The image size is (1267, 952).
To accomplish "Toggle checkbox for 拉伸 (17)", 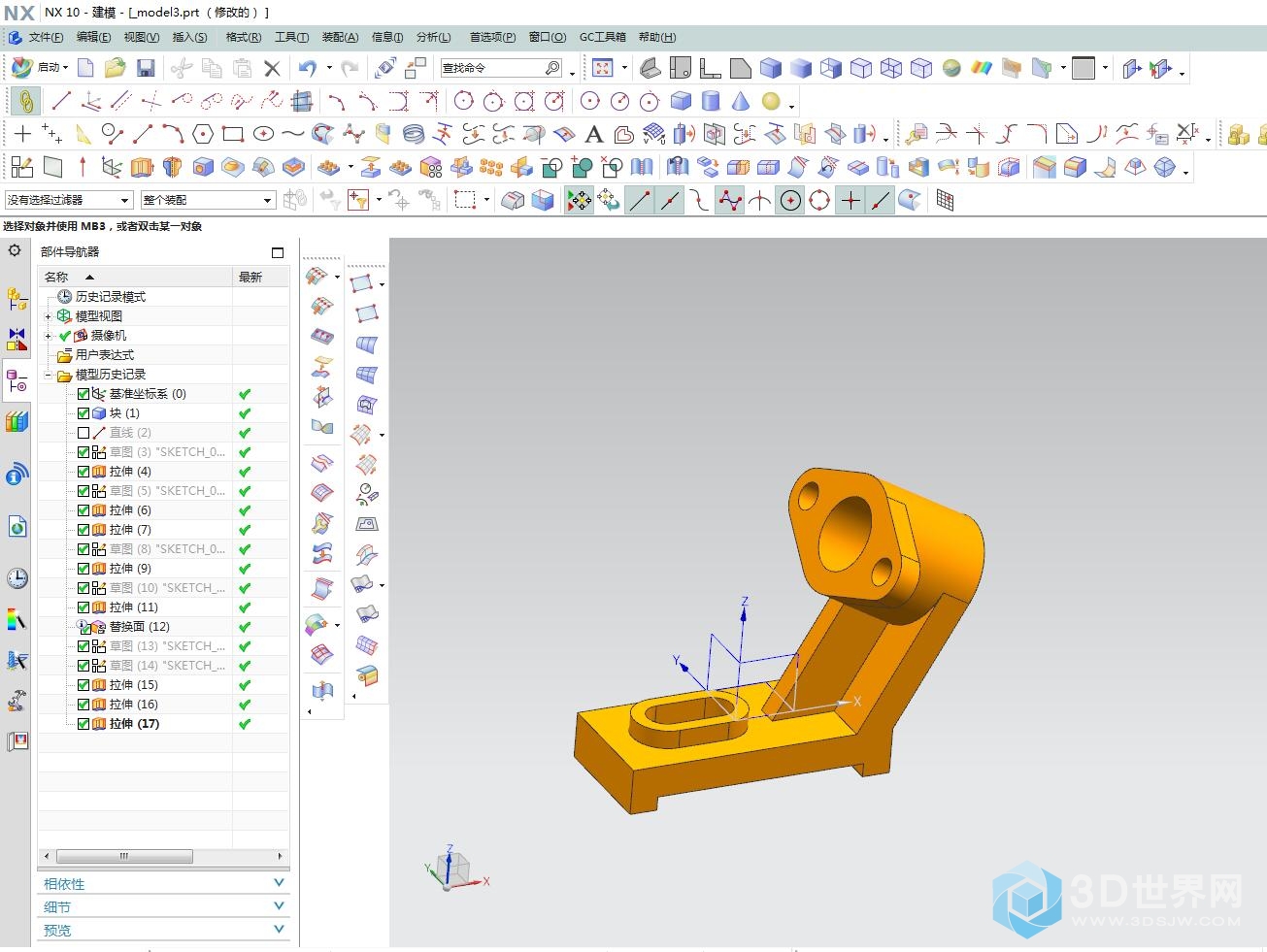I will click(x=83, y=724).
